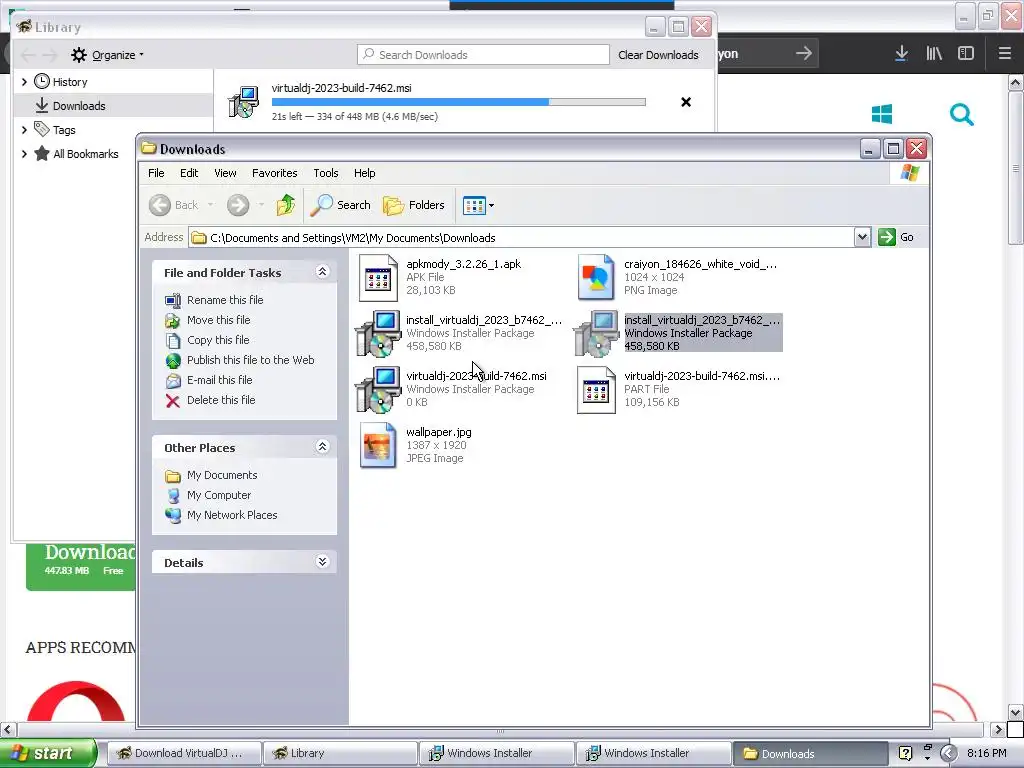This screenshot has height=768, width=1024.
Task: Click the highlighted install_virtualdj_2023 installer icon
Action: [x=596, y=334]
